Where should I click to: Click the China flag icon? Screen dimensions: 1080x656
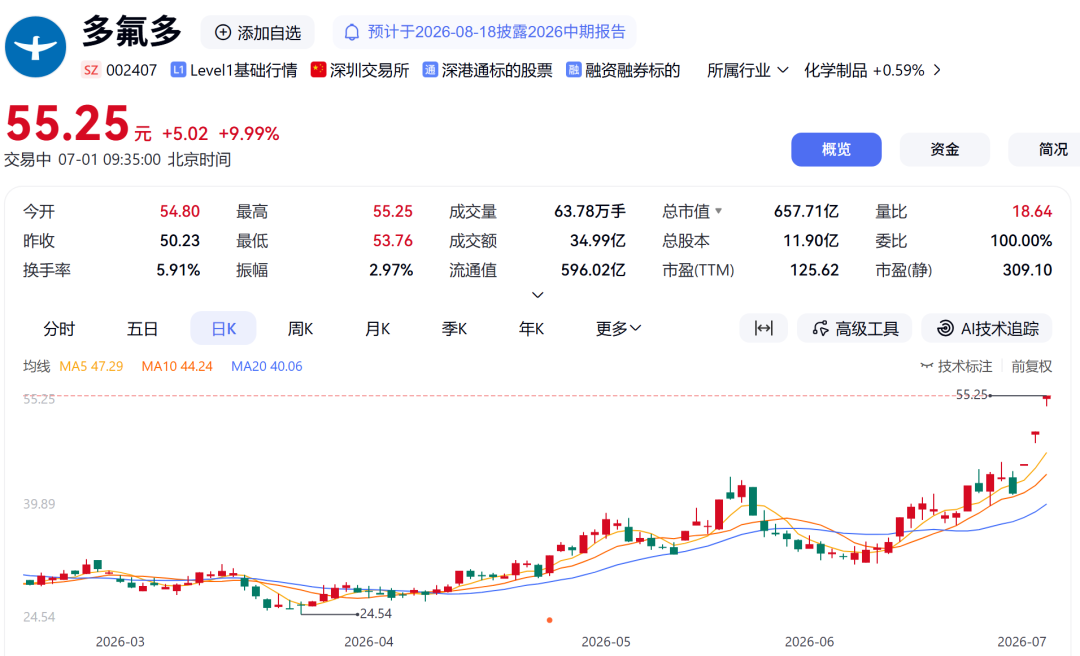[318, 70]
